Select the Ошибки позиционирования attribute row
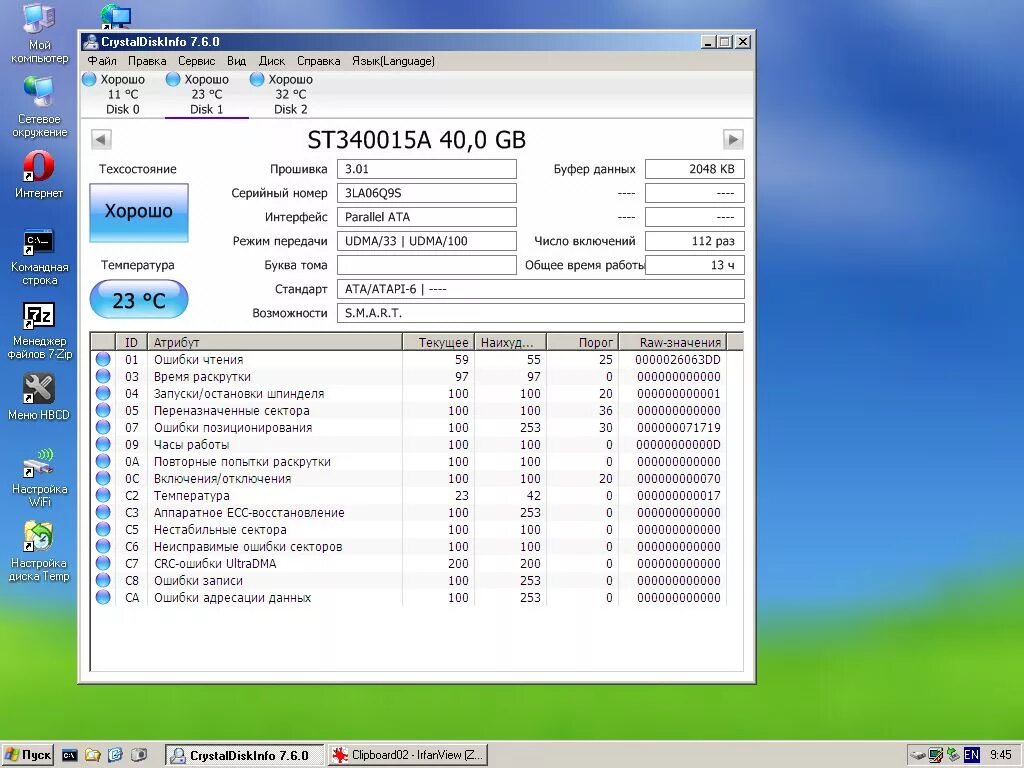 click(408, 428)
